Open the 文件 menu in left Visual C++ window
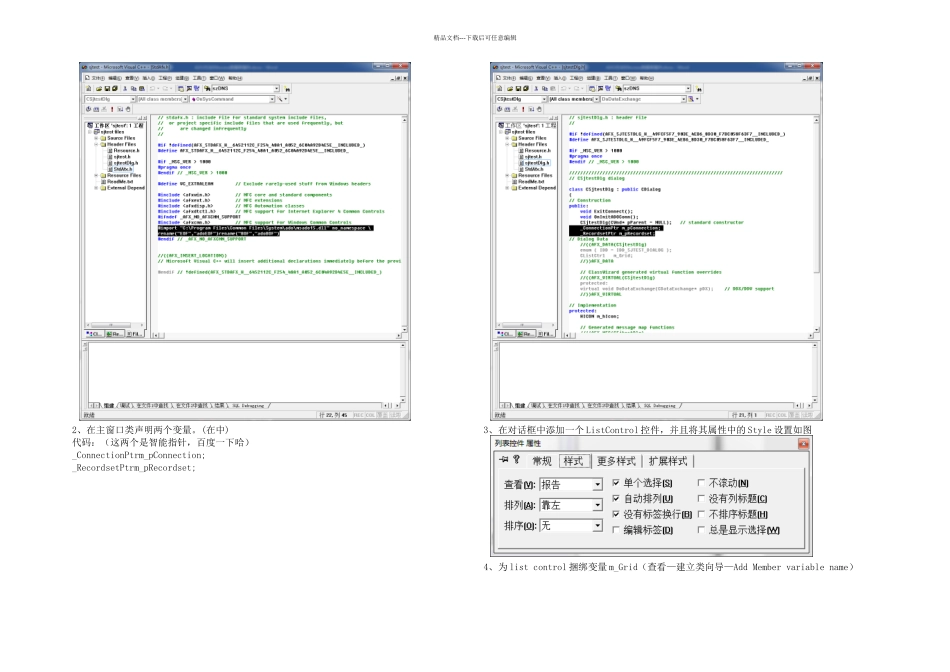950x672 pixels. click(98, 78)
